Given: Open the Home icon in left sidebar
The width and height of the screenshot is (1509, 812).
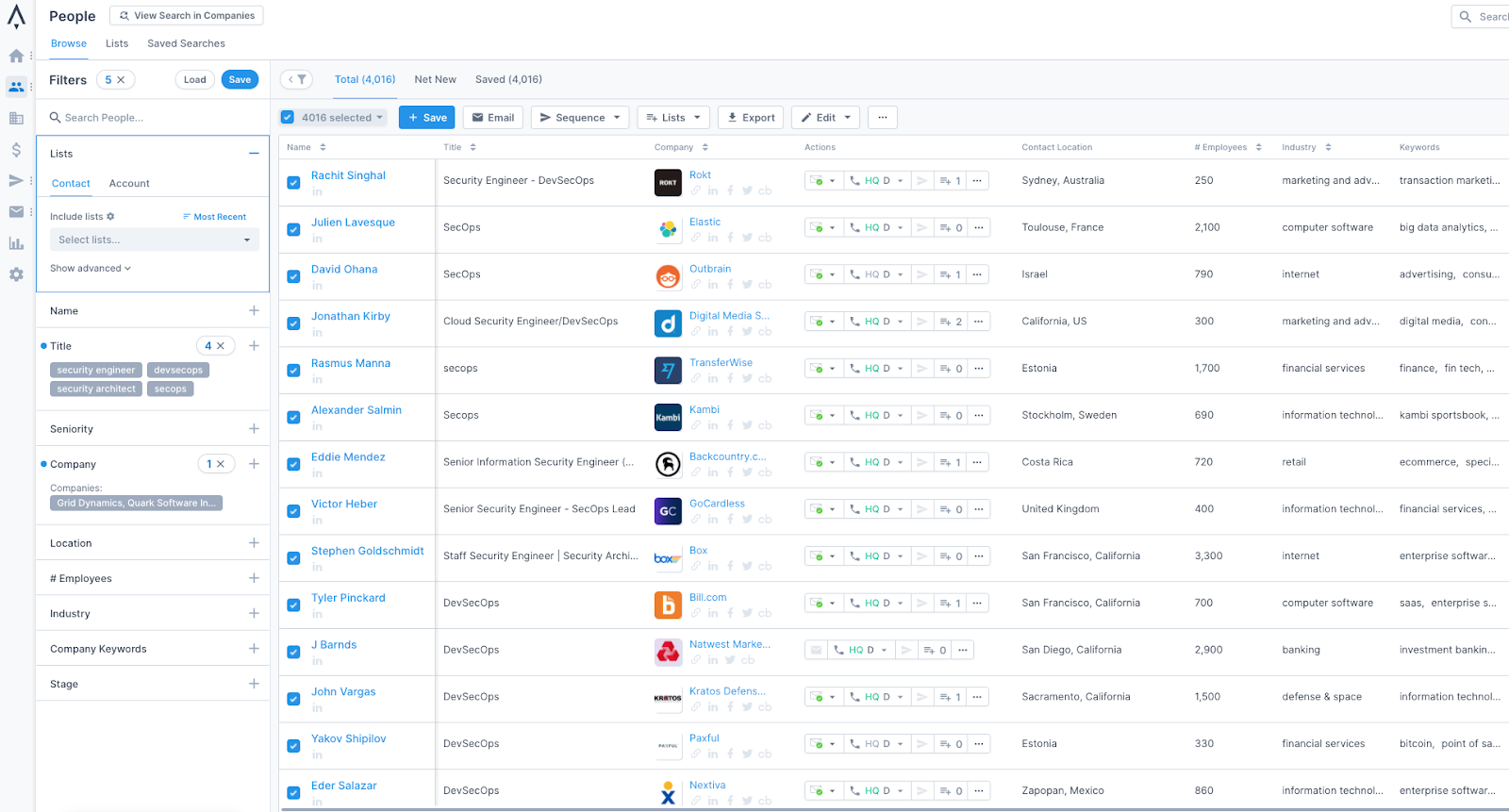Looking at the screenshot, I should click(x=16, y=56).
